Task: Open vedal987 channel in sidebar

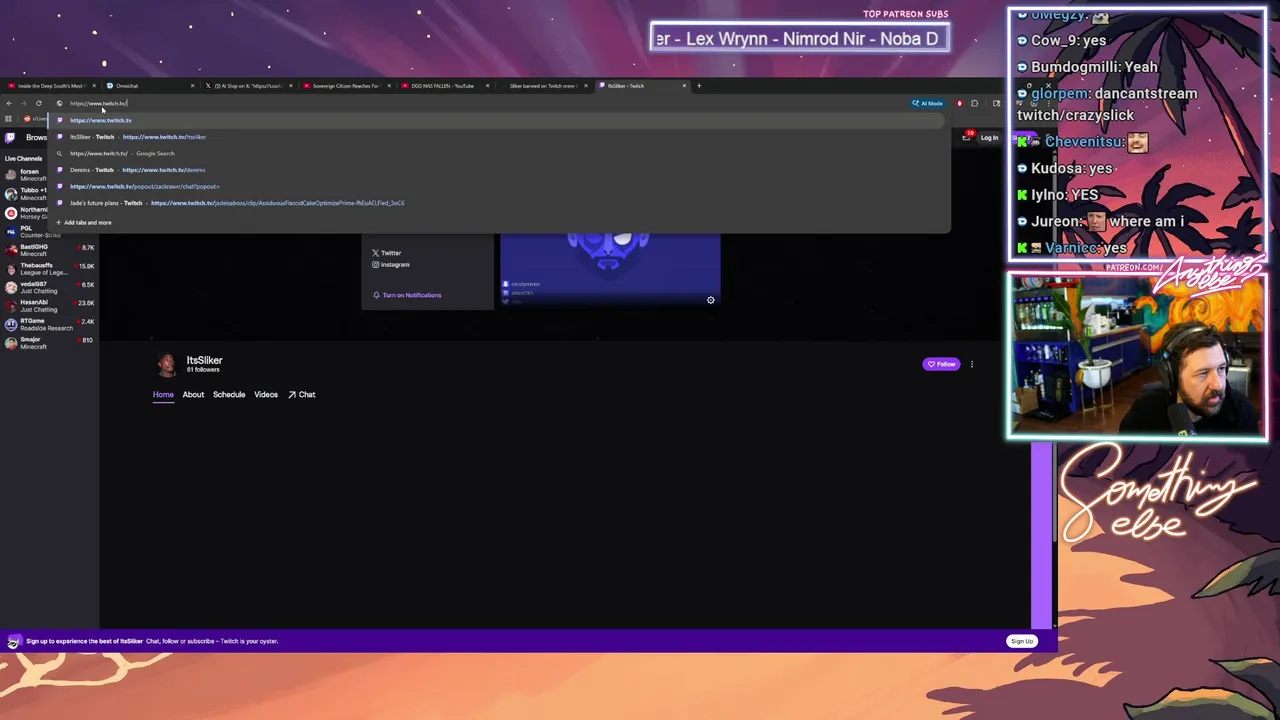Action: pos(49,288)
